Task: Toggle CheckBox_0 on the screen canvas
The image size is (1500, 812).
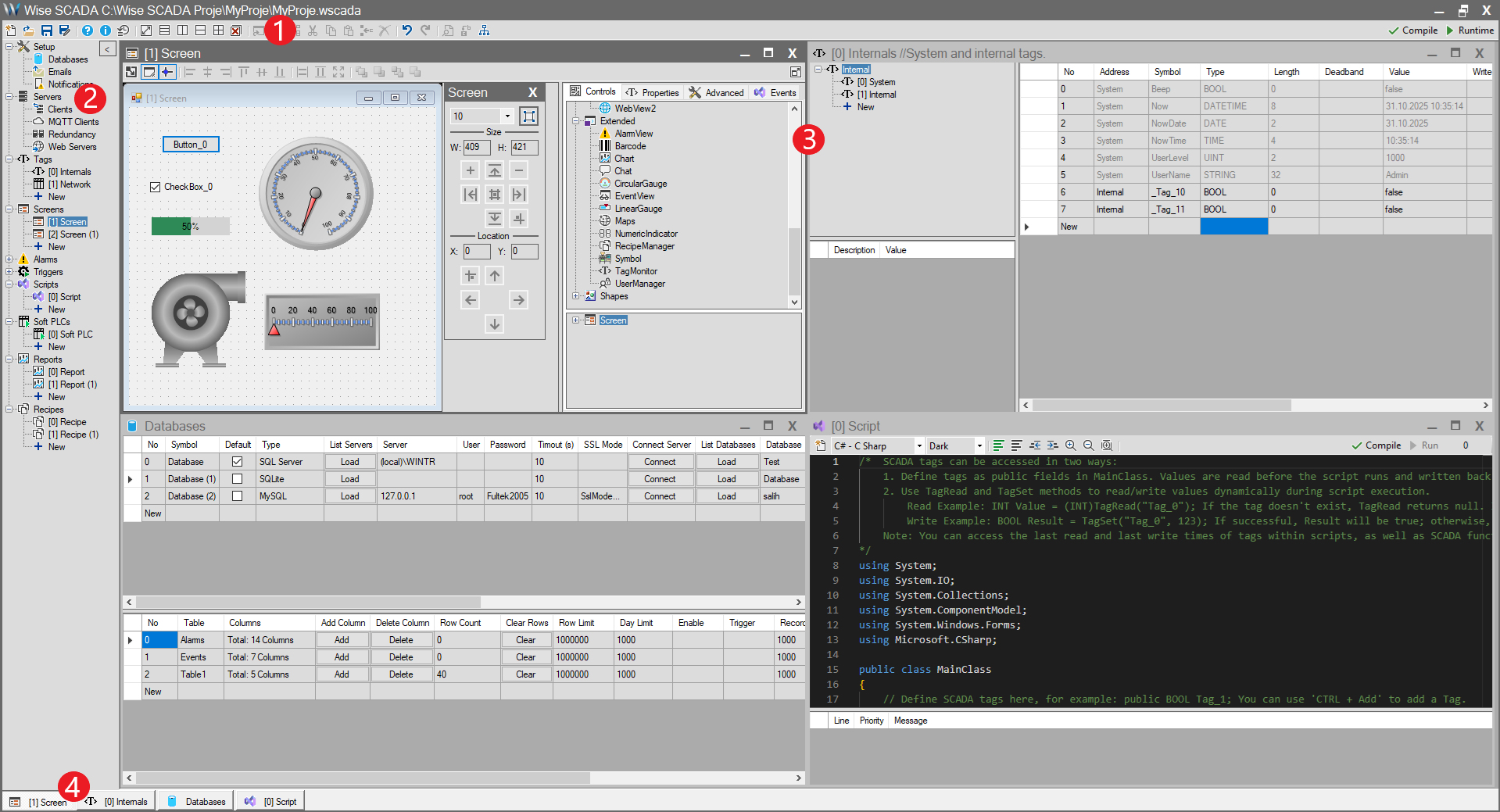Action: [156, 187]
